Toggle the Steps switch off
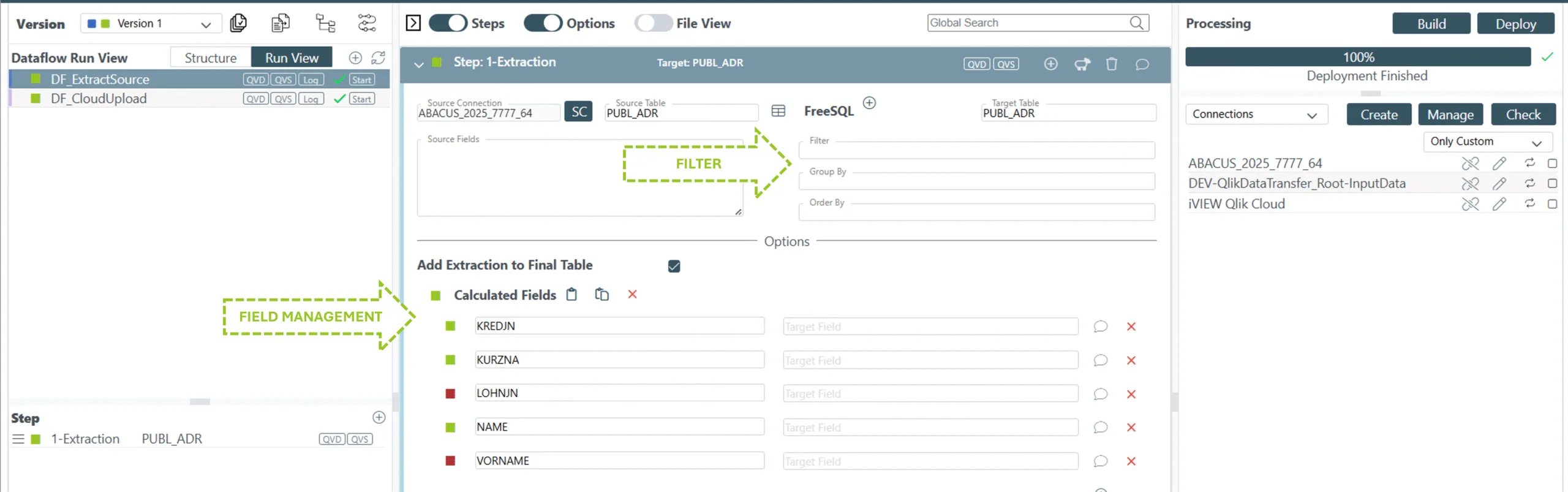The image size is (1568, 492). click(x=448, y=23)
